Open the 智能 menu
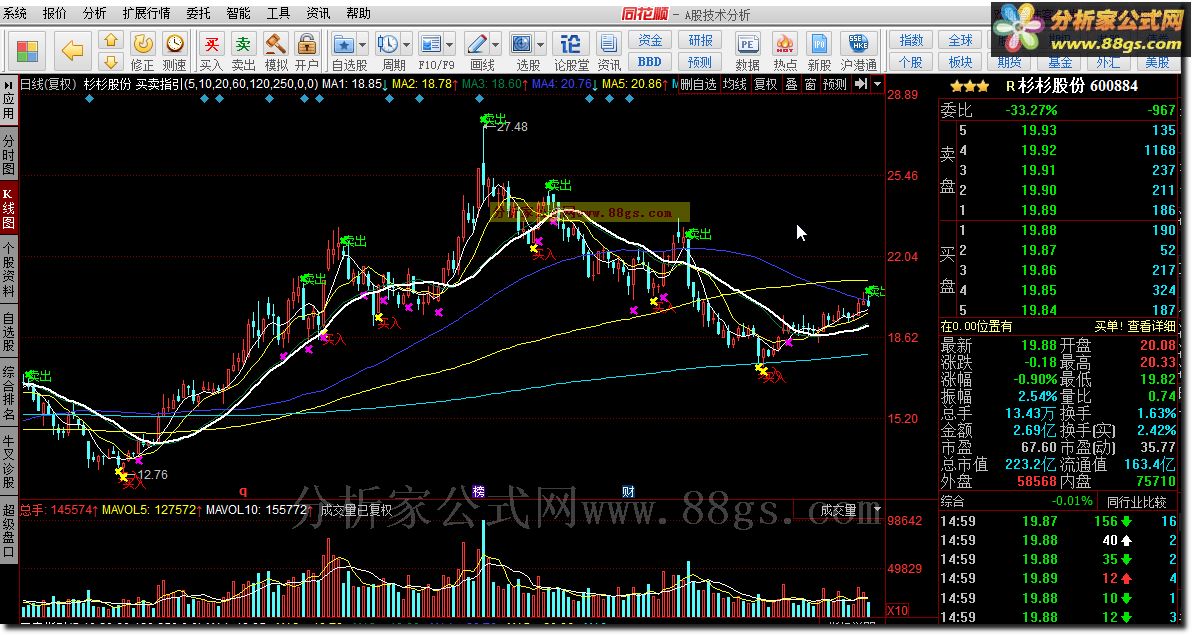Screen dimensions: 1193x635 click(x=238, y=13)
